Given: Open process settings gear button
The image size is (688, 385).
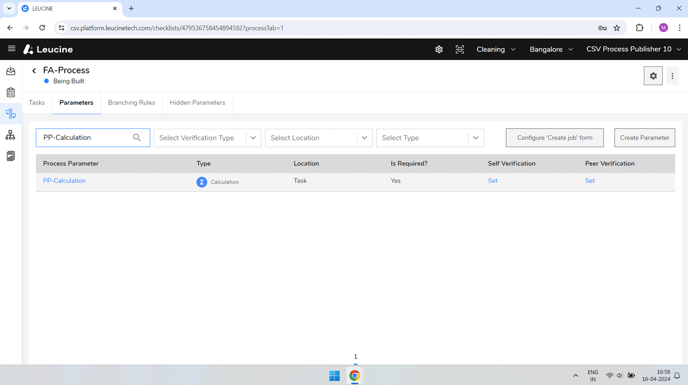Looking at the screenshot, I should [653, 76].
